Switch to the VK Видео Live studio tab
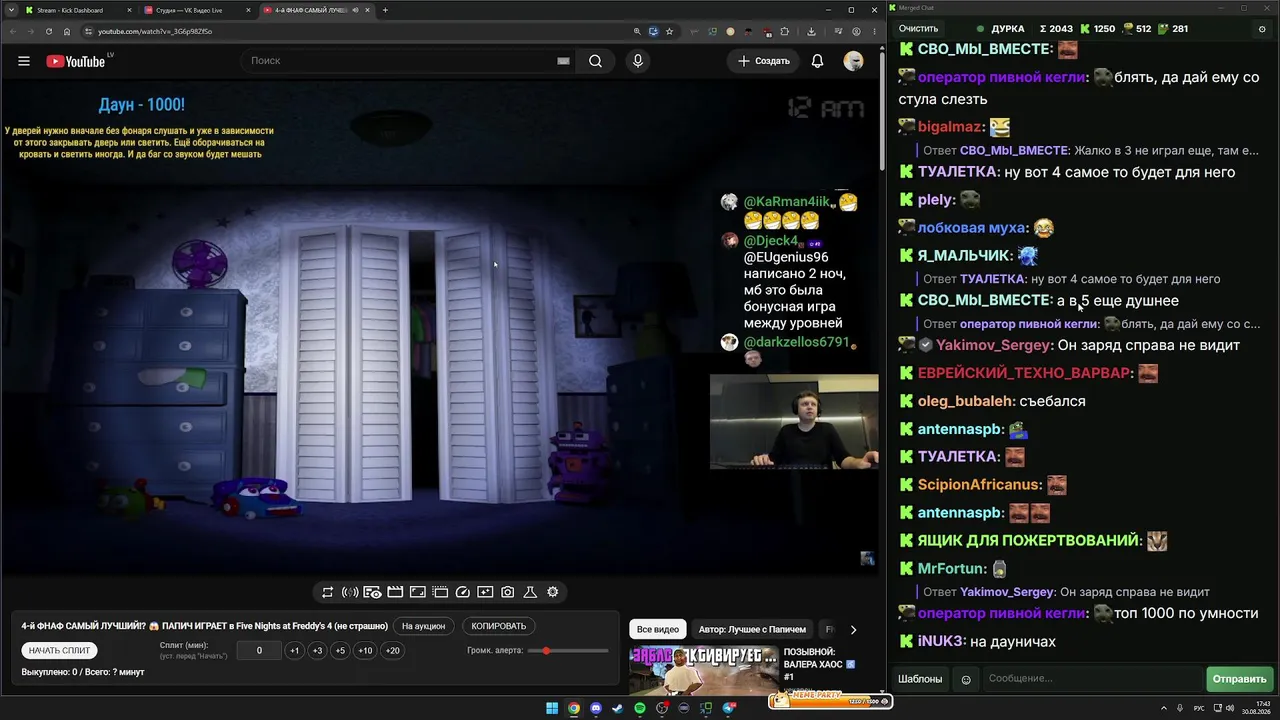Image resolution: width=1280 pixels, height=720 pixels. pos(198,10)
